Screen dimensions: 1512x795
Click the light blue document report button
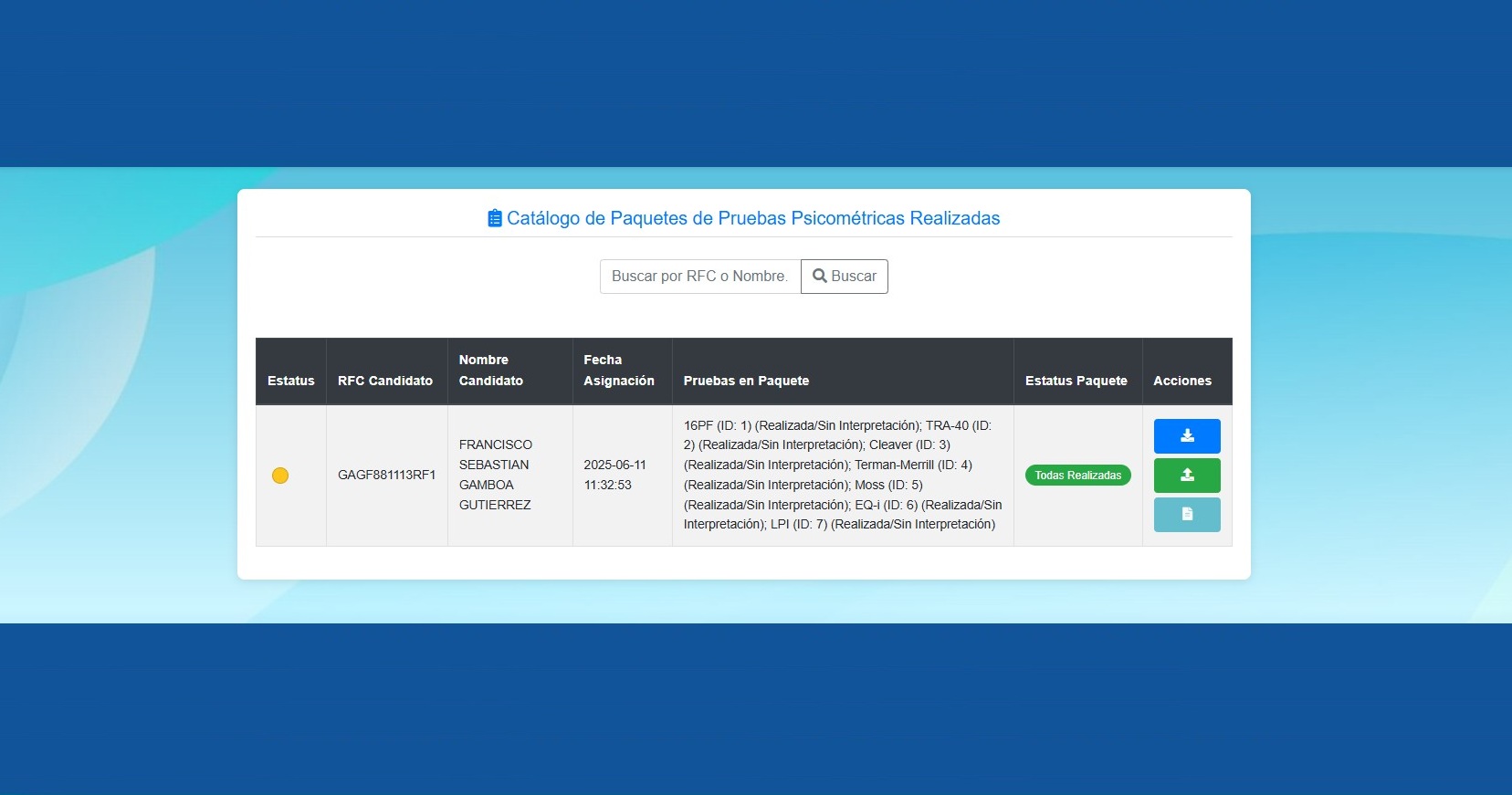[1186, 515]
